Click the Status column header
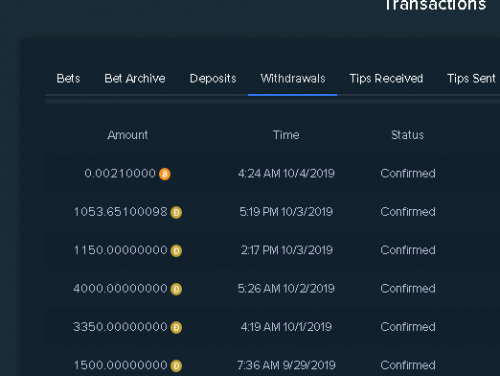Image resolution: width=500 pixels, height=376 pixels. (407, 135)
